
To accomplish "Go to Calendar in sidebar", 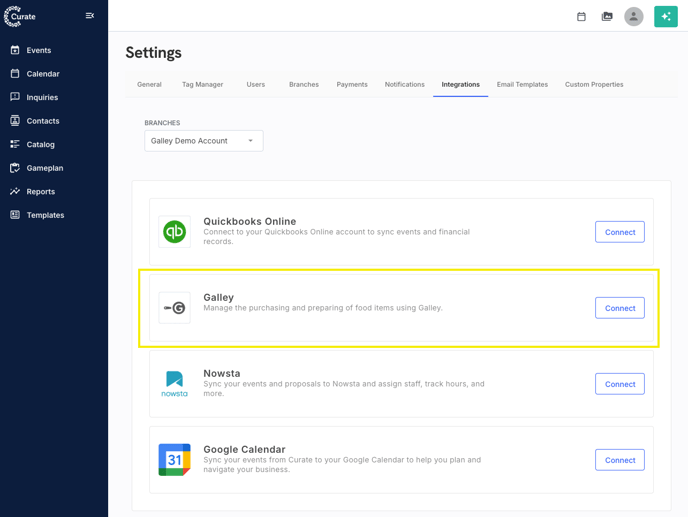I will point(43,74).
